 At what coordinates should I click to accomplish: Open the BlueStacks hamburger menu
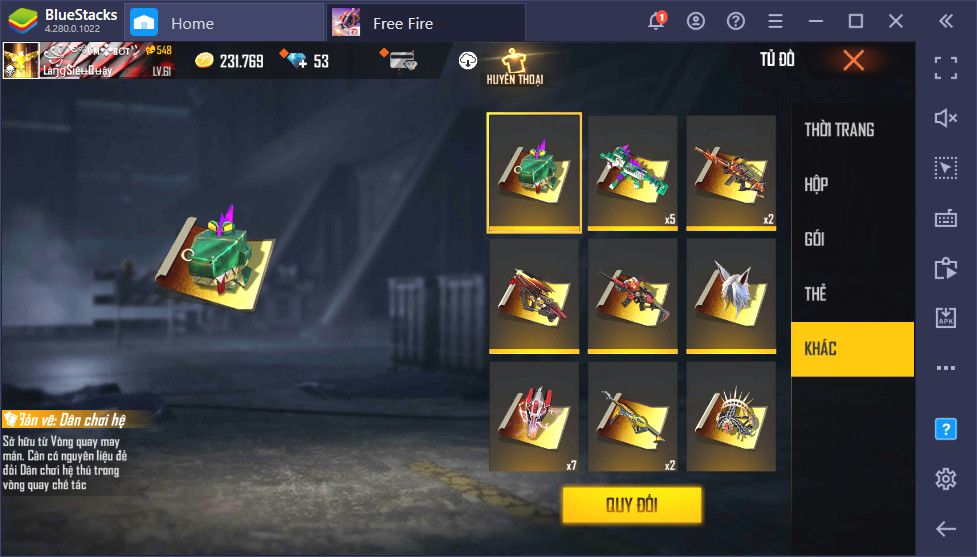776,21
